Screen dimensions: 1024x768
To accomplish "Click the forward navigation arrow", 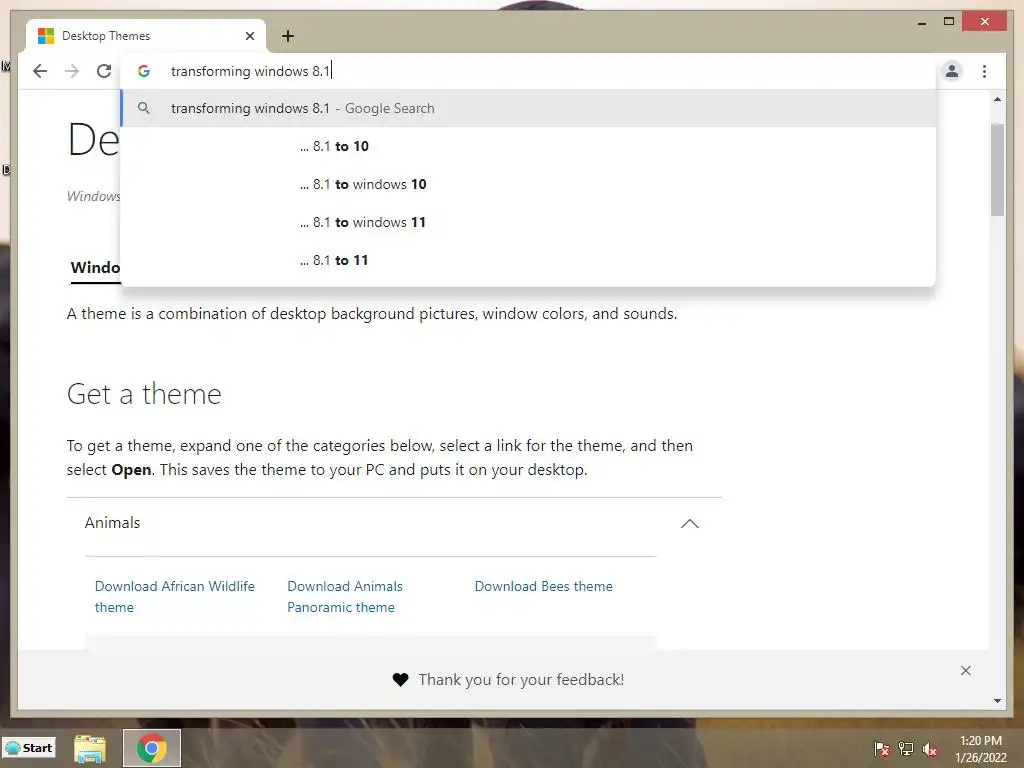I will [72, 71].
